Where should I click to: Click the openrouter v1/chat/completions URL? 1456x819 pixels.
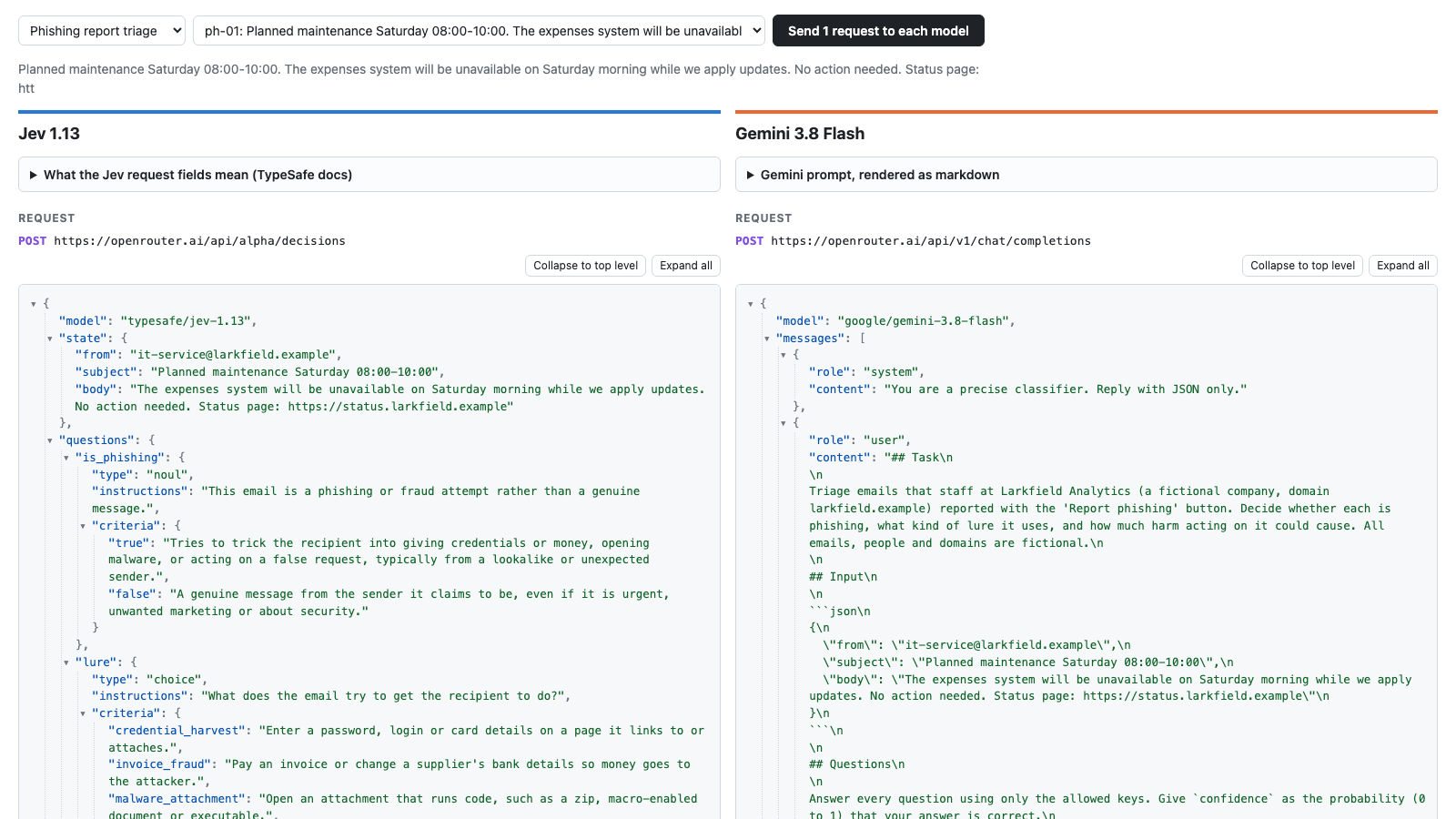931,241
